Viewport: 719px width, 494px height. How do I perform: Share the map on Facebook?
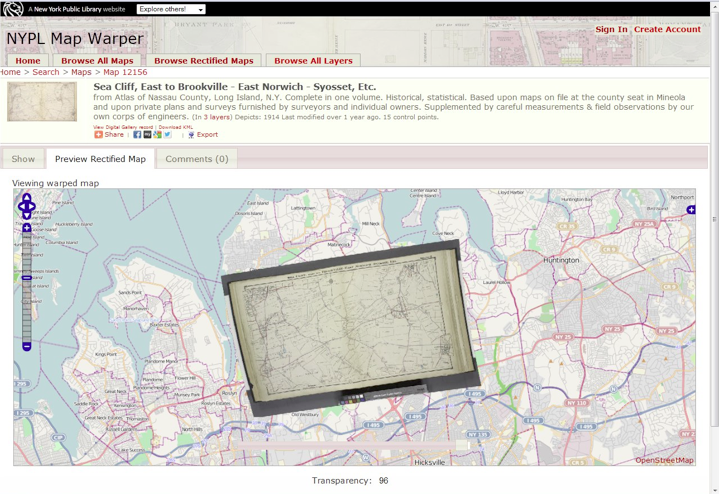(x=137, y=134)
